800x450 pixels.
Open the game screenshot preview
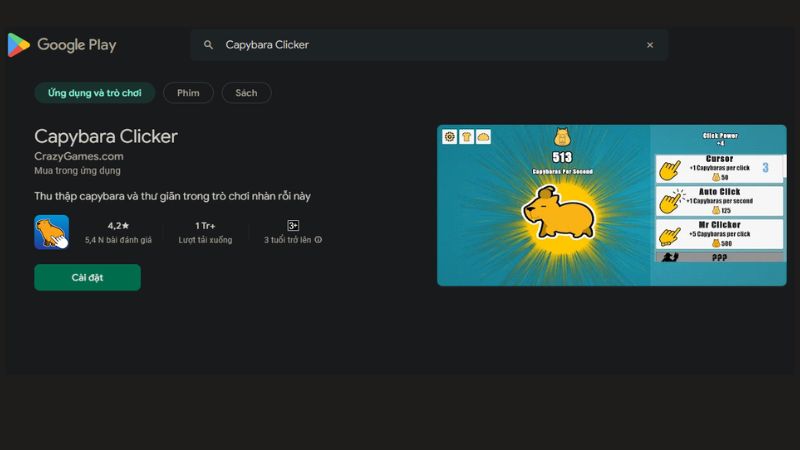pos(612,205)
